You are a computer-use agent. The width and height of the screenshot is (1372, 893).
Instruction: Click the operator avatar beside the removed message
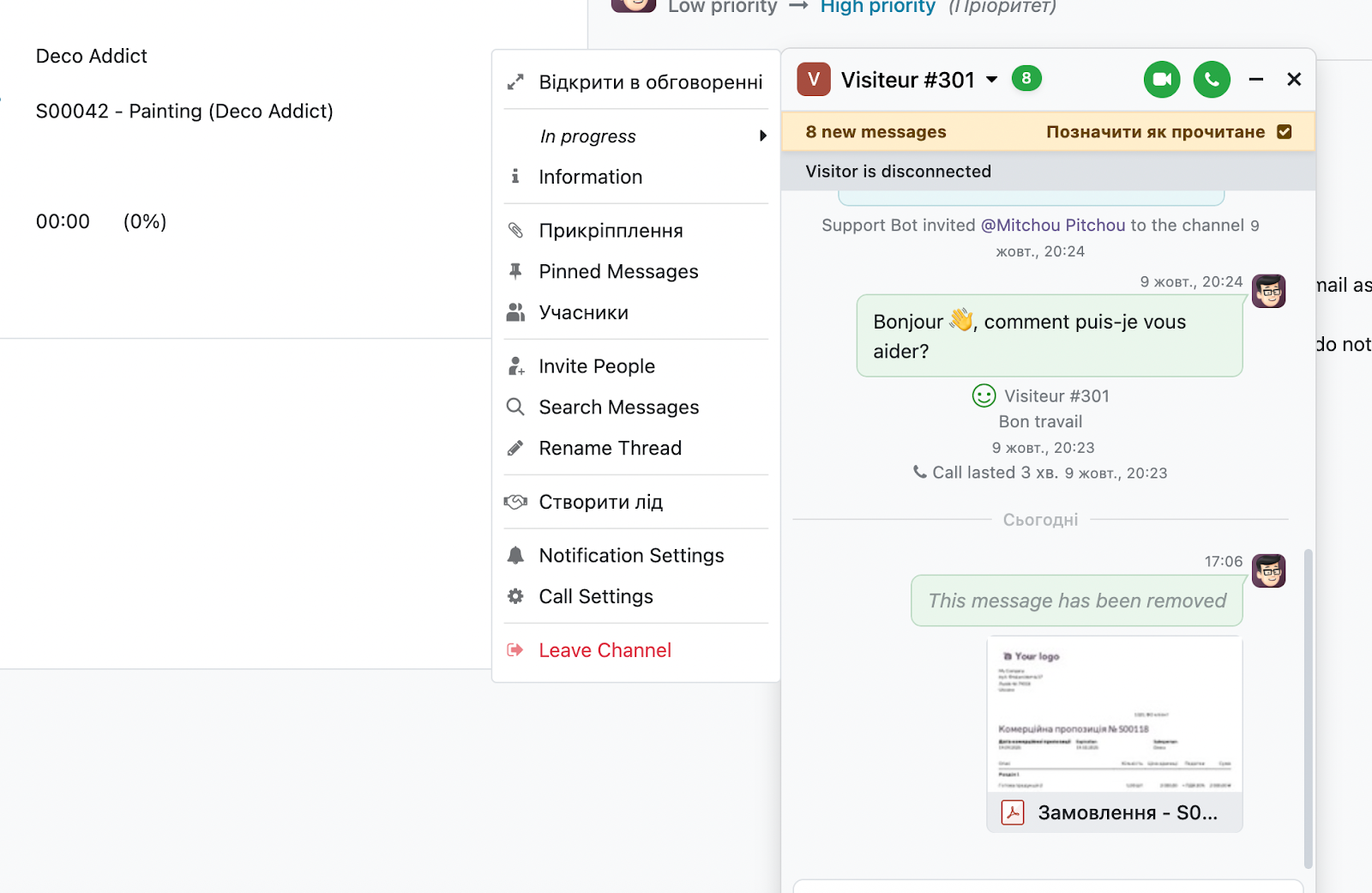[1268, 570]
